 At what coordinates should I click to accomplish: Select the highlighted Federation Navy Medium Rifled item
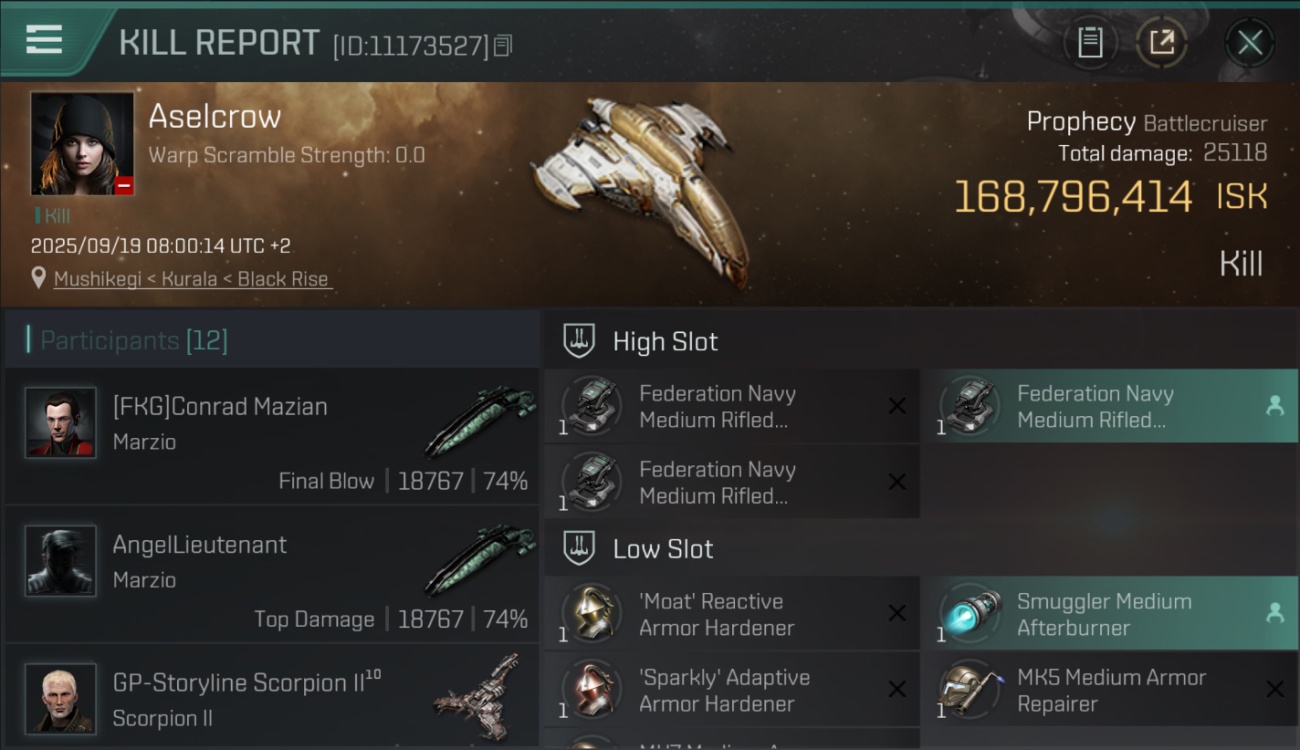[1108, 407]
